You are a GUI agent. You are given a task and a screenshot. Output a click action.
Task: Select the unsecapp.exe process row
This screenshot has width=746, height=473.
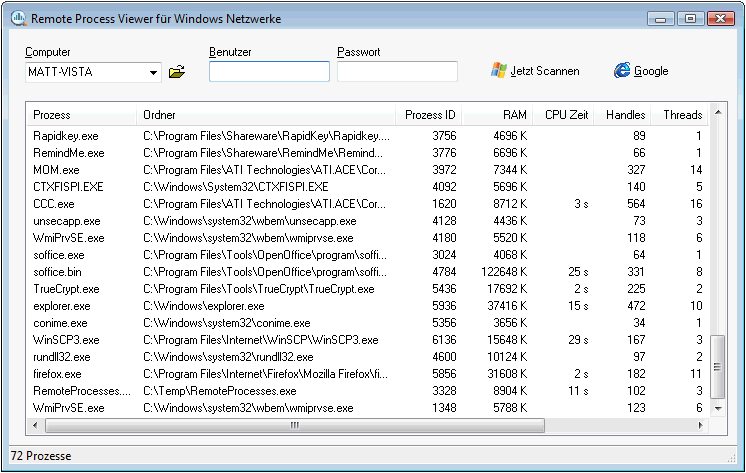tap(368, 221)
